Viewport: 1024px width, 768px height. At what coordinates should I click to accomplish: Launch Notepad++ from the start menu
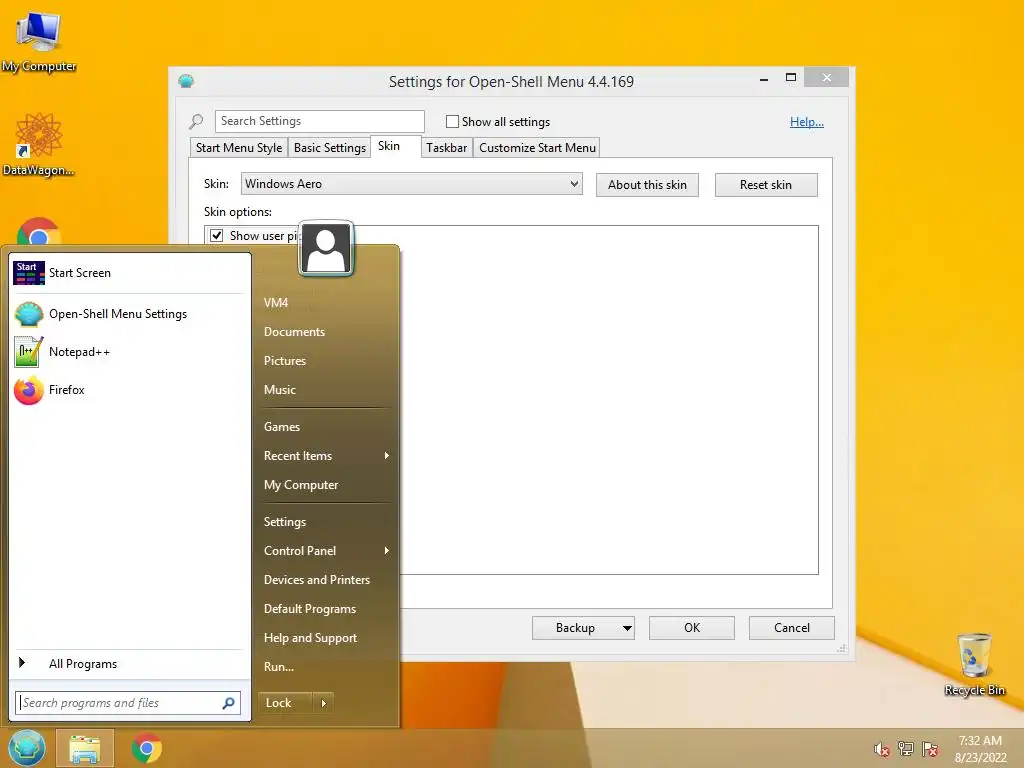(x=129, y=352)
